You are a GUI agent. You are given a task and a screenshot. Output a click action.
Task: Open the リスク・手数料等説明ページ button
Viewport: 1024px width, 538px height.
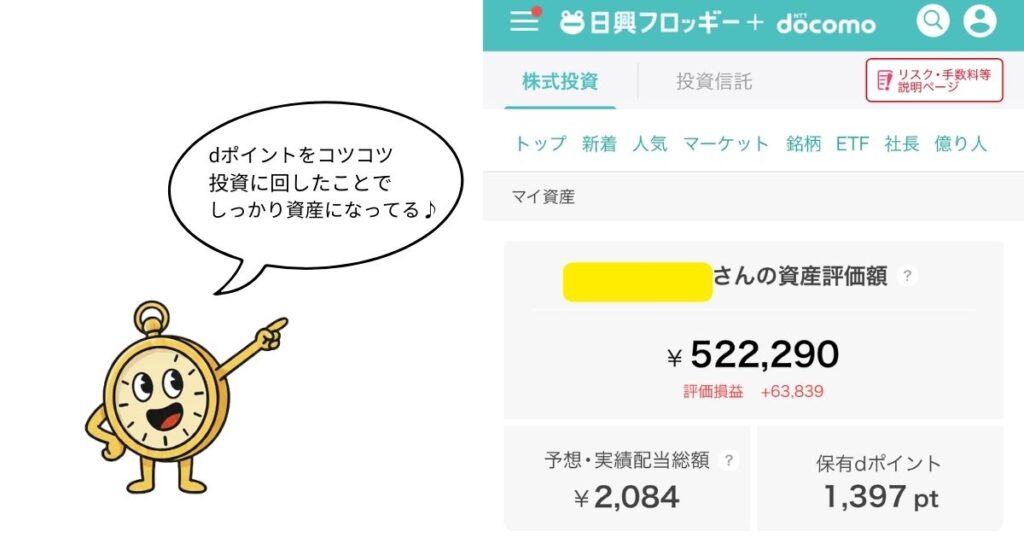pos(934,81)
